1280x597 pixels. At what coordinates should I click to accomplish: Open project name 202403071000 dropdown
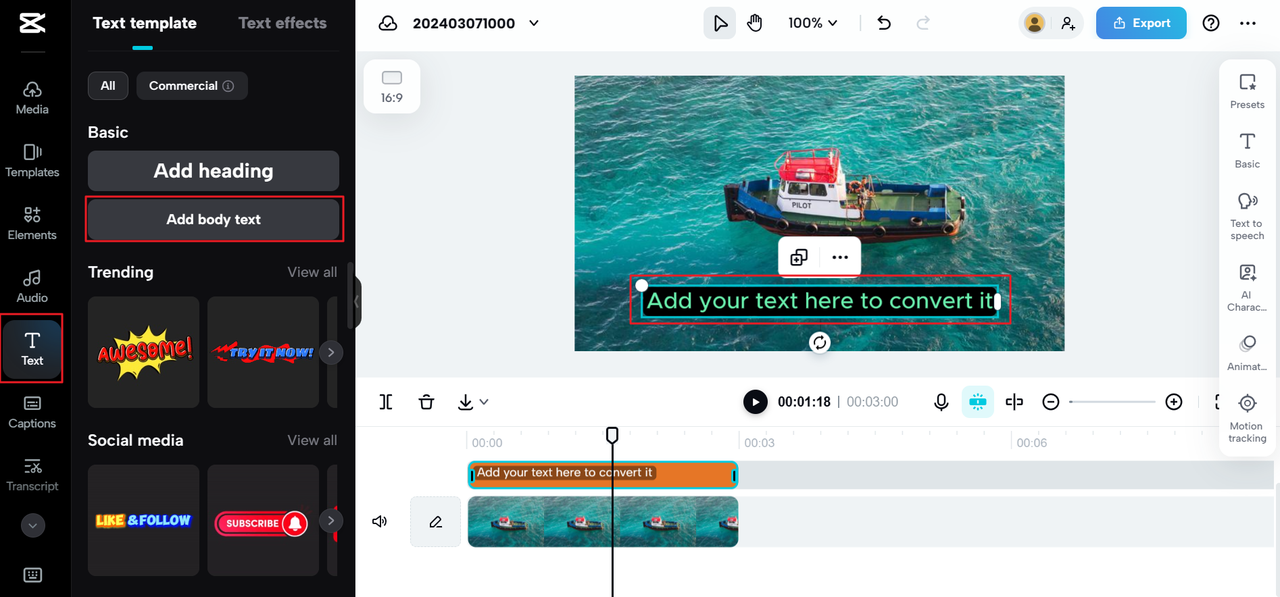(x=475, y=23)
